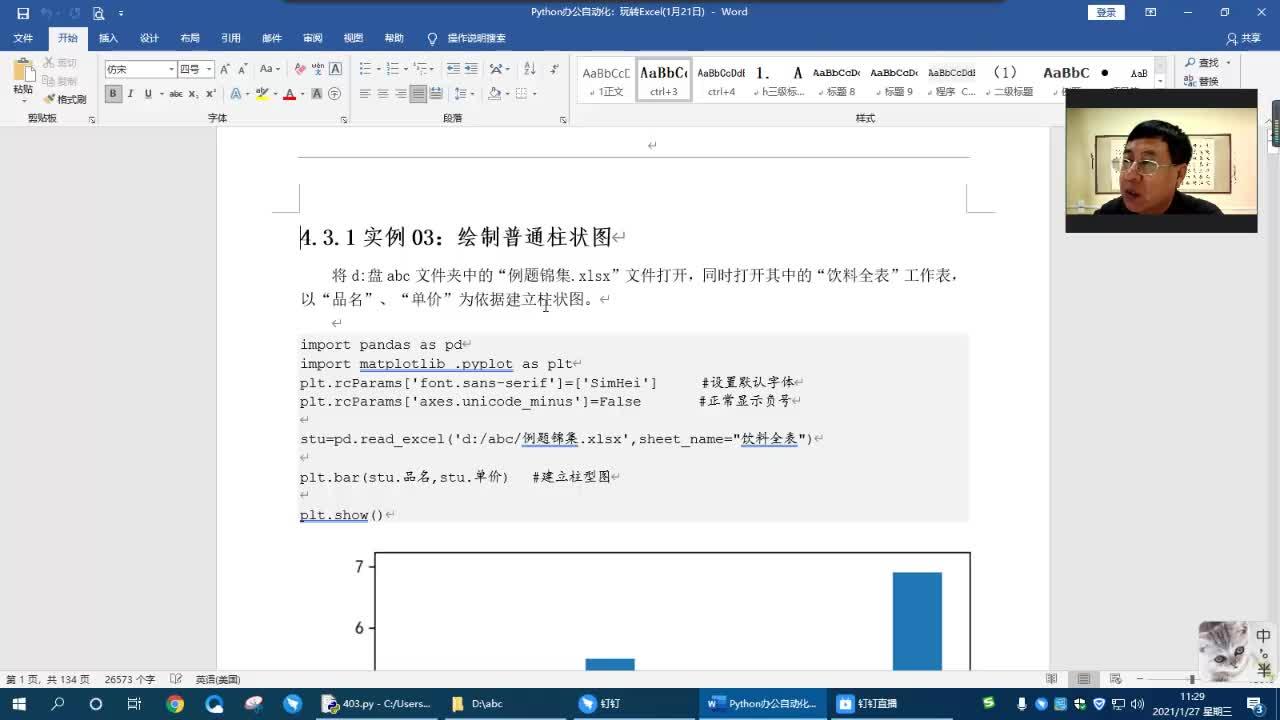
Task: Center the paragraph text
Action: (383, 94)
